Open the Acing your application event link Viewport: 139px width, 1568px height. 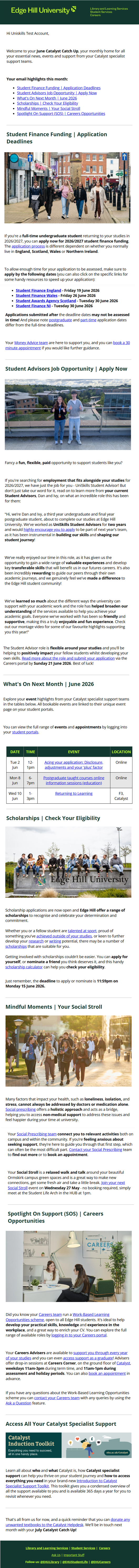coord(74,765)
